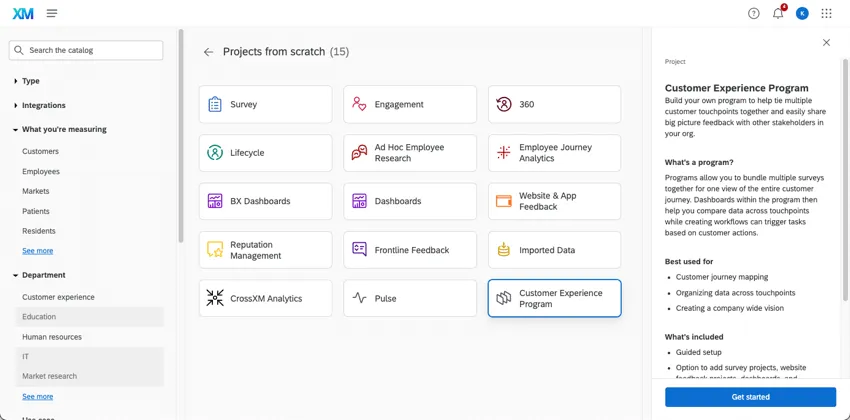Close the project details panel
The image size is (850, 420).
(826, 43)
